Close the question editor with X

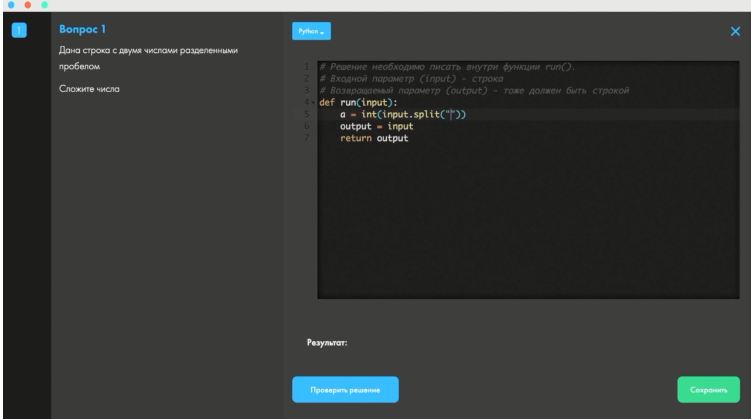pyautogui.click(x=735, y=32)
